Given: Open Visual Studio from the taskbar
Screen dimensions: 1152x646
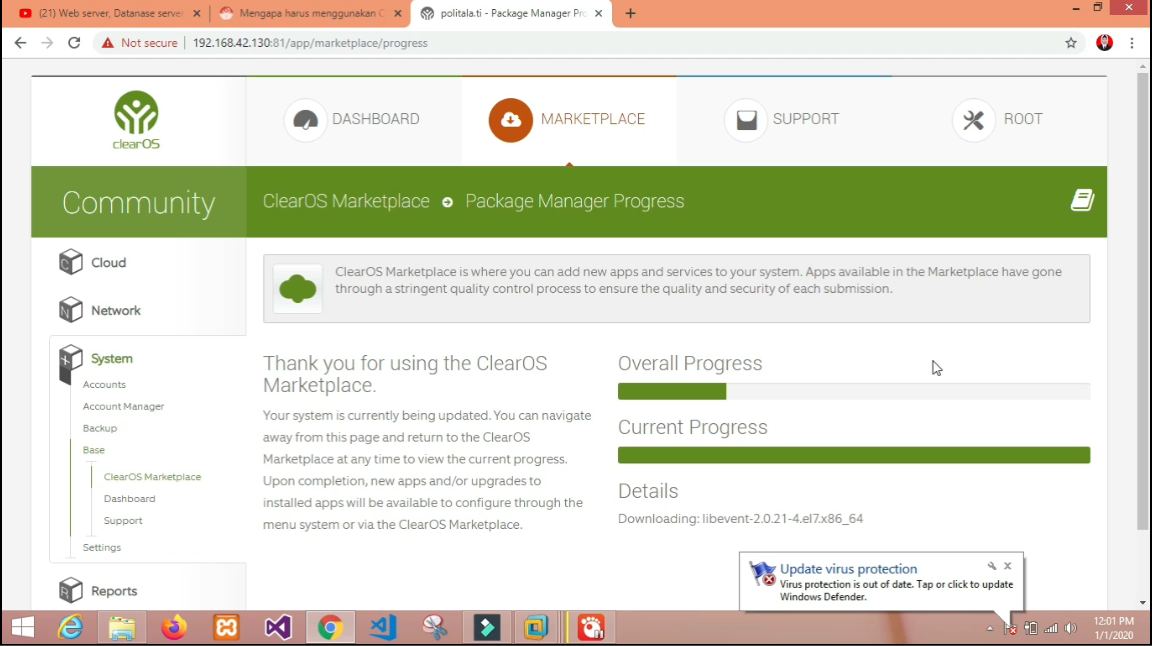Looking at the screenshot, I should 278,628.
